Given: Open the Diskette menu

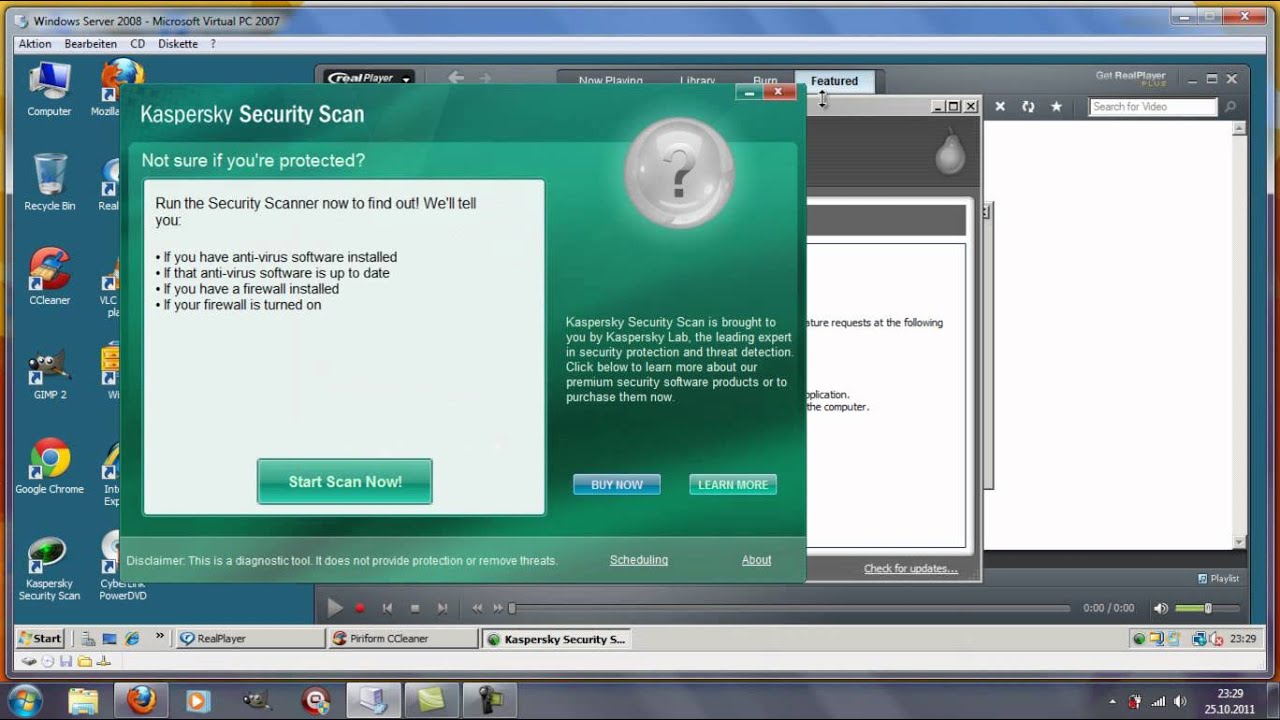Looking at the screenshot, I should (178, 44).
